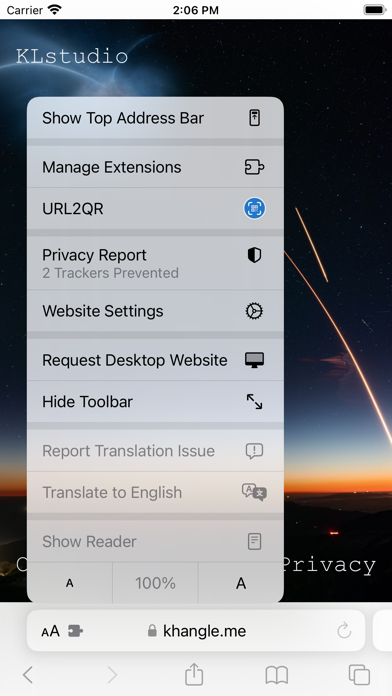Tap the Manage Extensions puzzle icon
This screenshot has height=696, width=392.
click(x=254, y=167)
